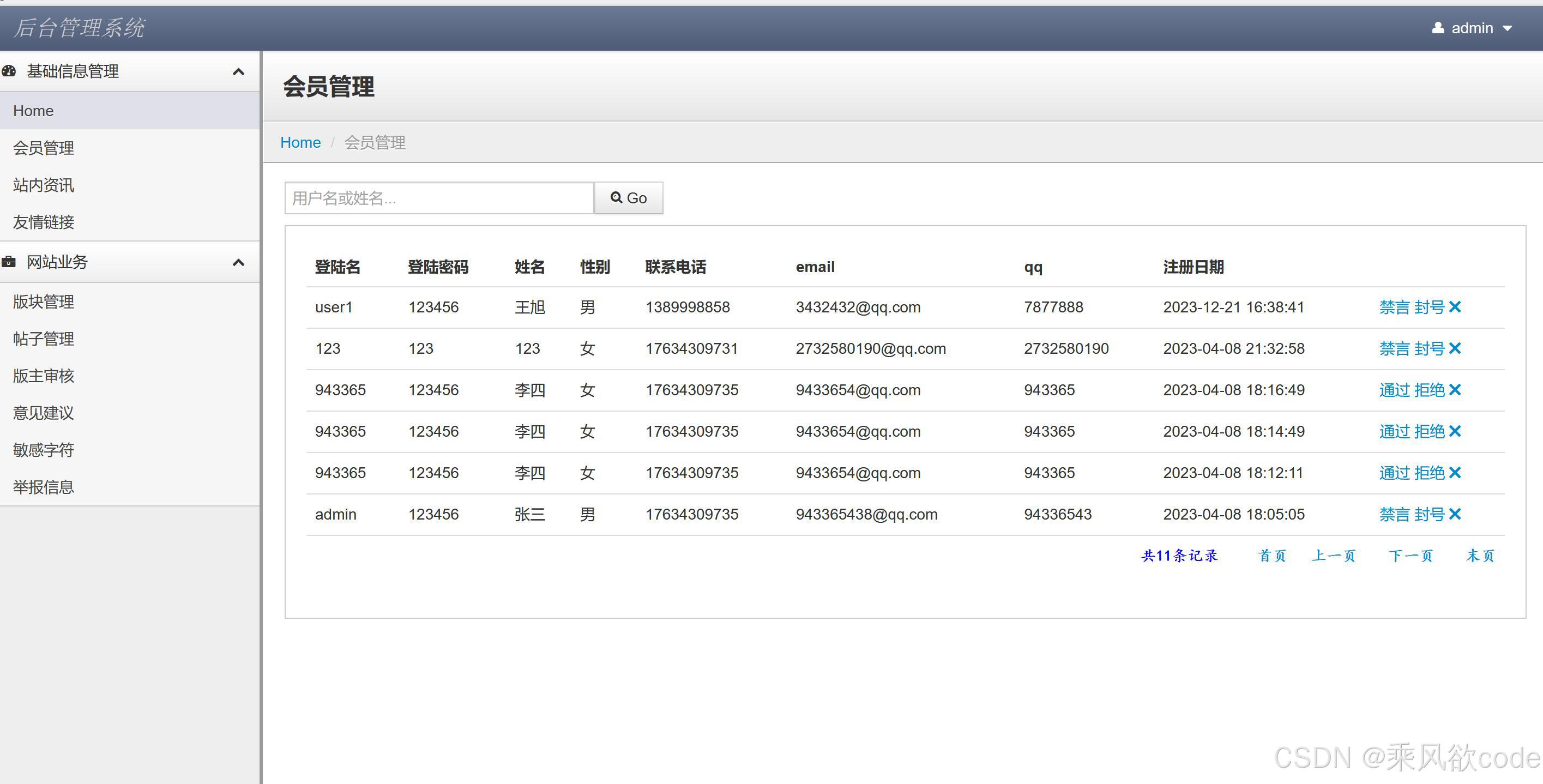Click the briefcase icon beside 网站业务
Screen dimensions: 1543x784
[x=9, y=262]
